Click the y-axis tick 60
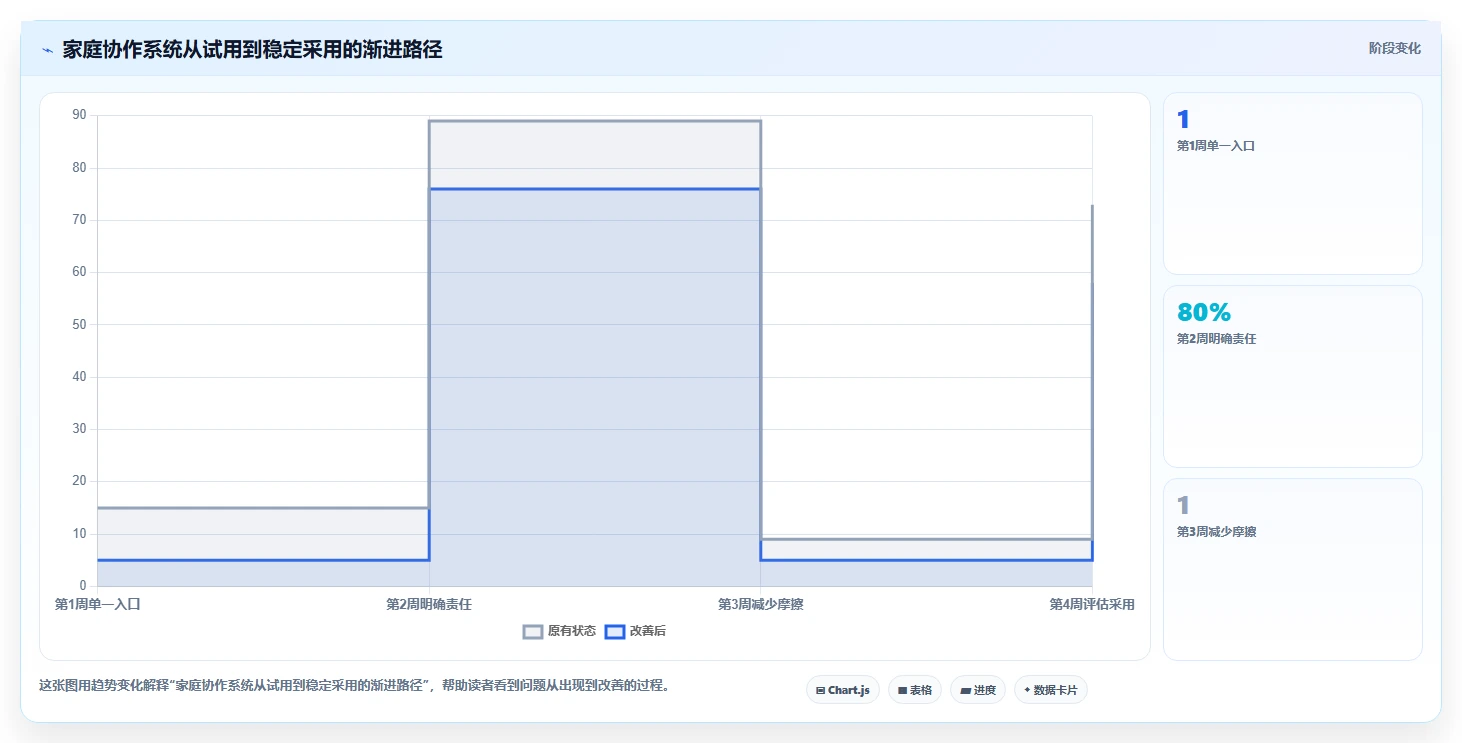 point(79,272)
